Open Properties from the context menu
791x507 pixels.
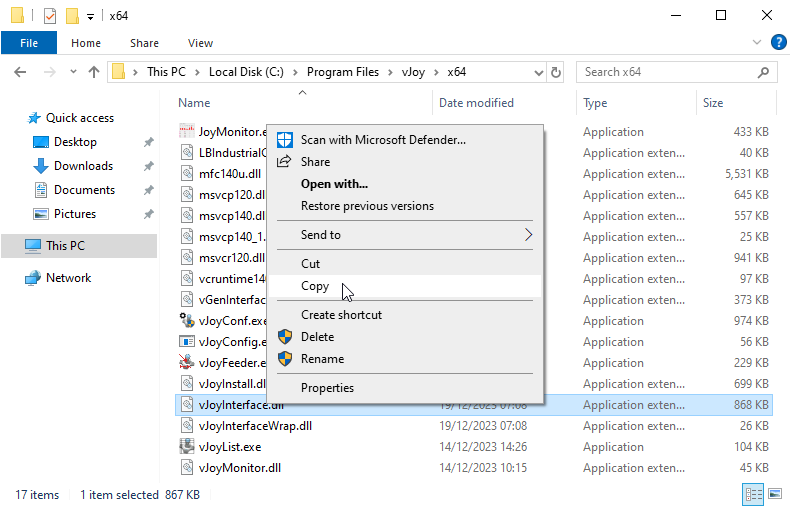(x=405, y=388)
